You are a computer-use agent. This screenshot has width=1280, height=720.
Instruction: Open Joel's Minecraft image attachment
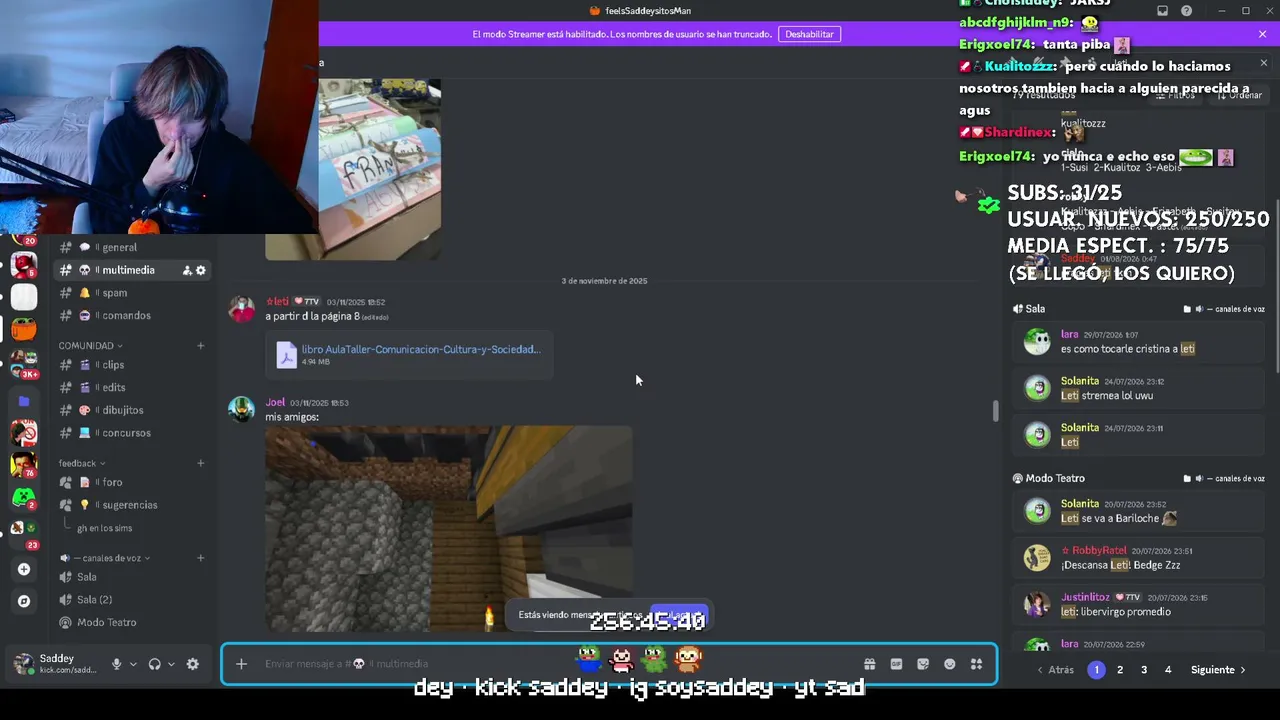tap(449, 529)
